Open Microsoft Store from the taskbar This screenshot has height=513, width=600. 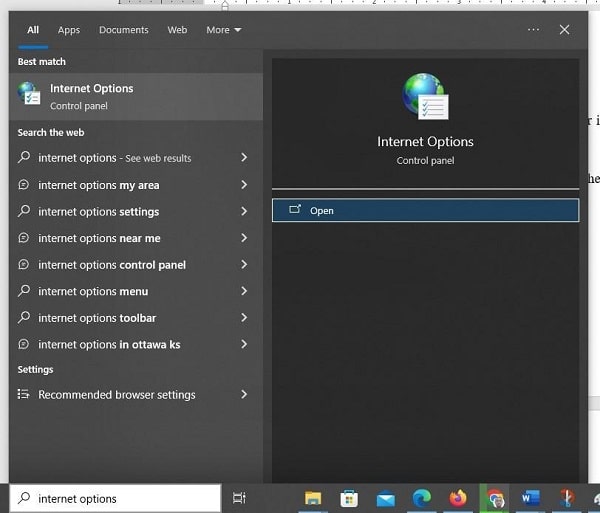pyautogui.click(x=349, y=498)
